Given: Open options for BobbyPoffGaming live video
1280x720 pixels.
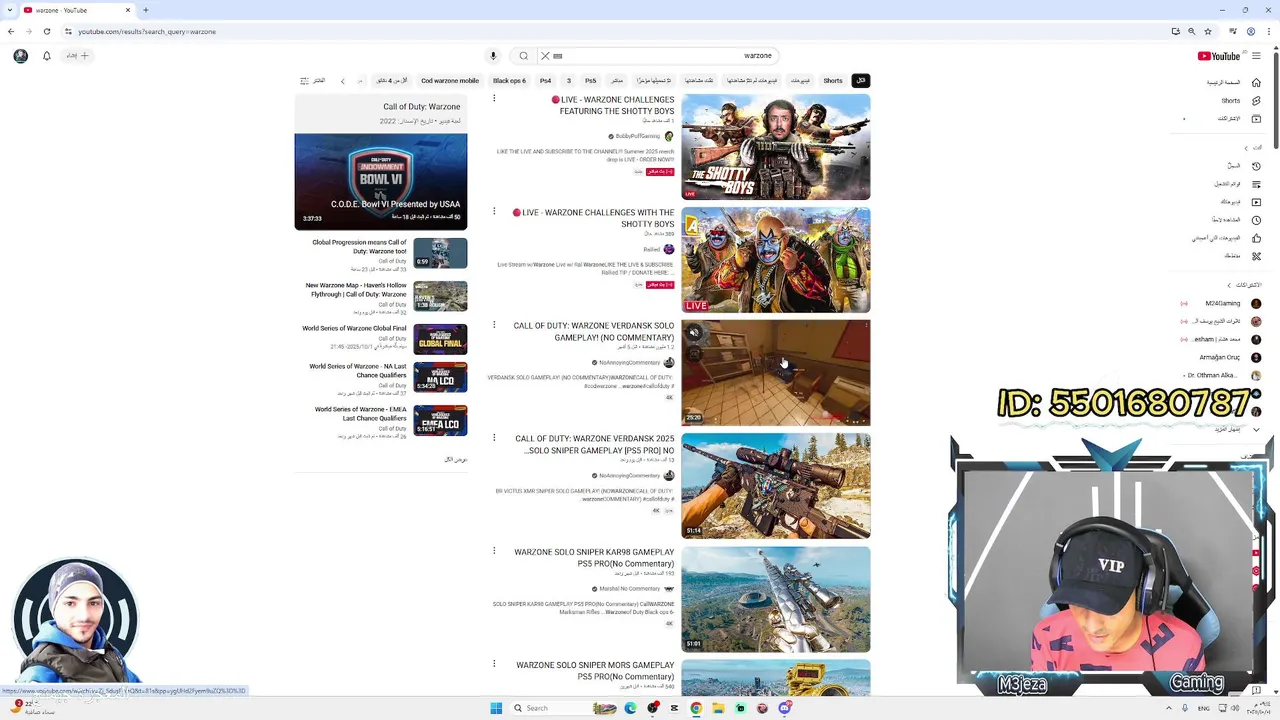Looking at the screenshot, I should (x=494, y=99).
